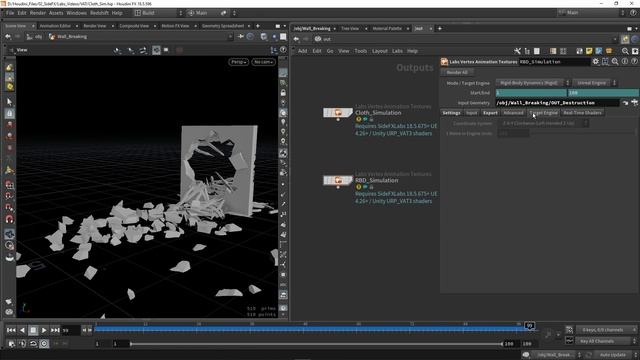Open the parameter pane gear settings menu
The image size is (640, 360).
596,62
